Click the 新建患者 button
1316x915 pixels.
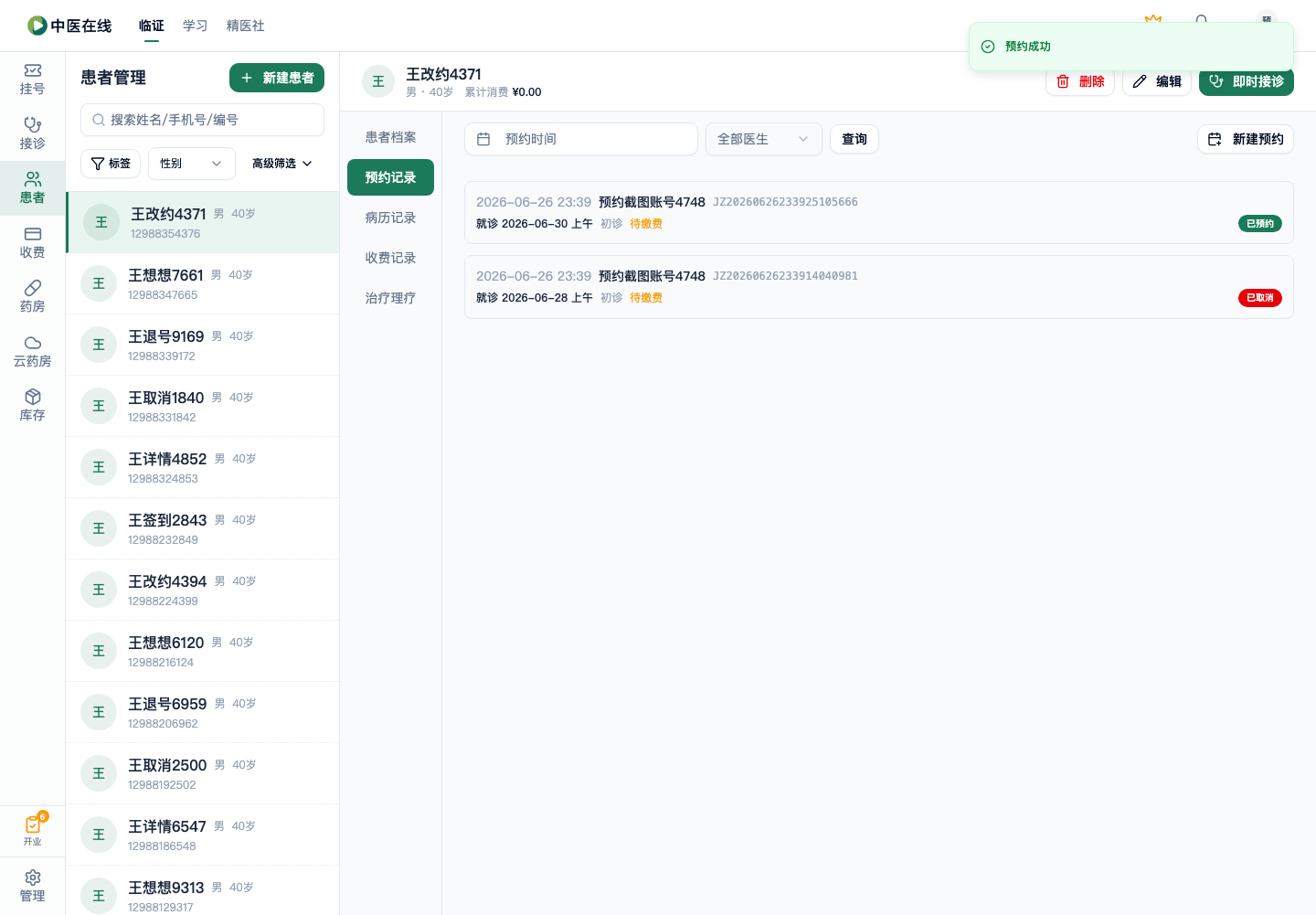tap(277, 78)
